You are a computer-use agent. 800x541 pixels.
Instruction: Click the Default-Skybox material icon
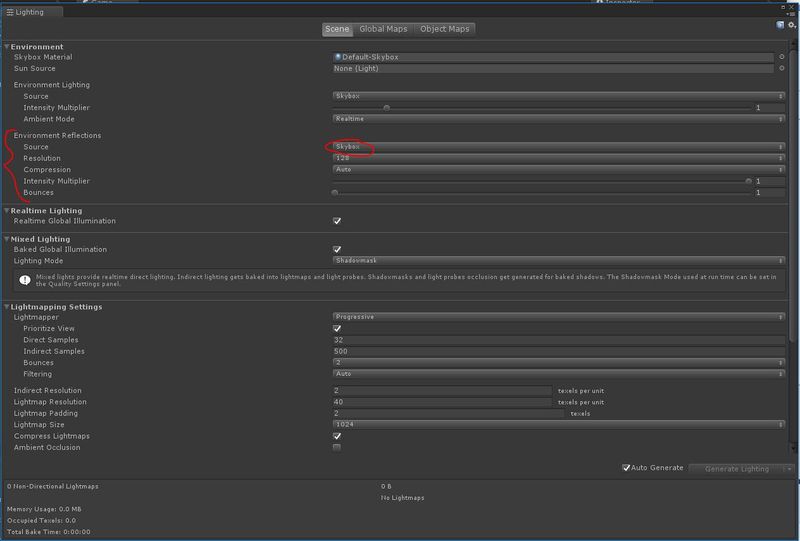[x=337, y=57]
